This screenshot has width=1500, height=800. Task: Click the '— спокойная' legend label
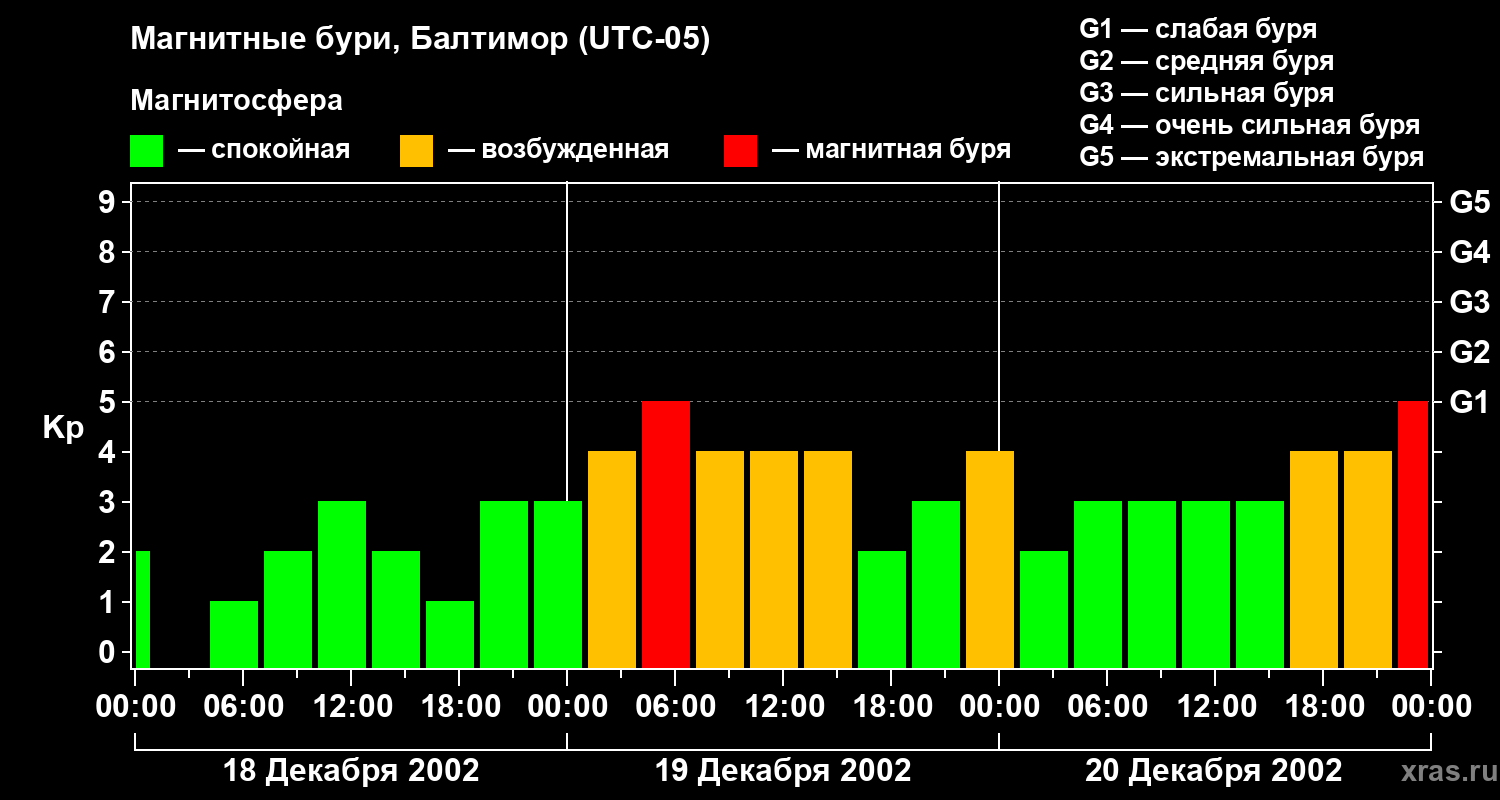264,150
